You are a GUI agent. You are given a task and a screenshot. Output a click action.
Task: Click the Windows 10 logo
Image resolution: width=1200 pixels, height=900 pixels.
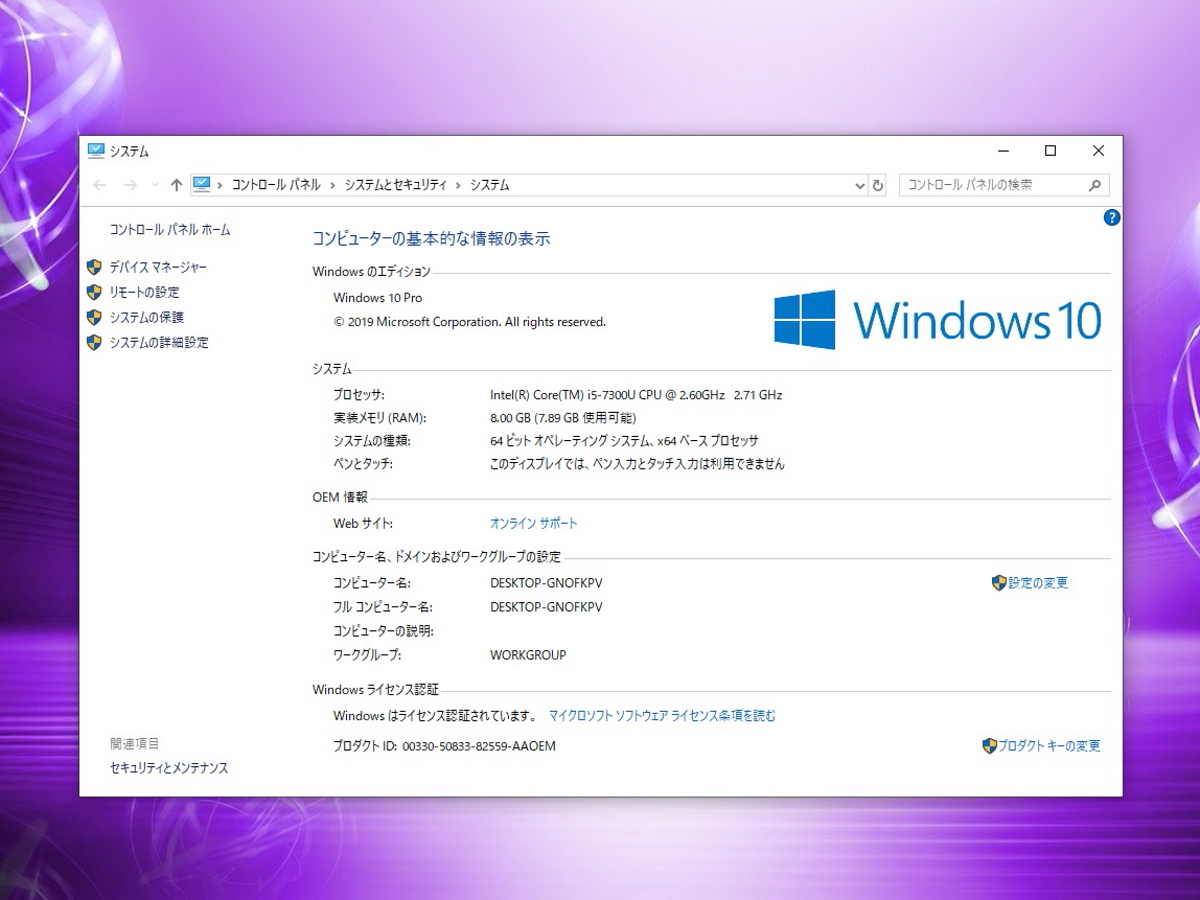coord(938,320)
